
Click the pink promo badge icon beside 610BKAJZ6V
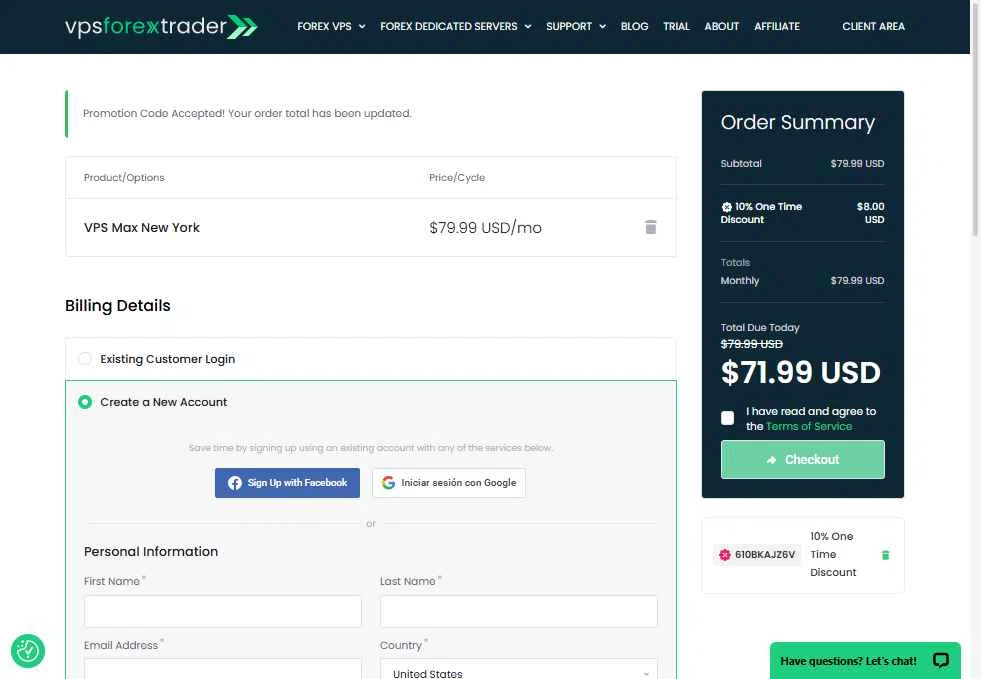click(724, 554)
